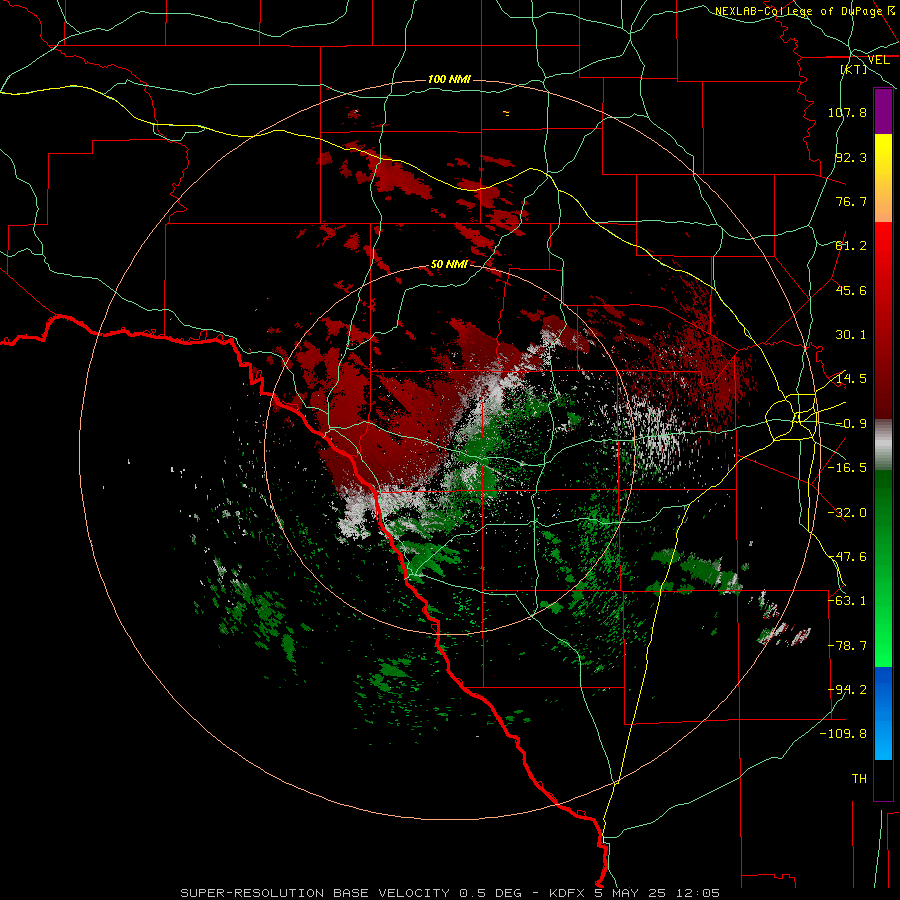This screenshot has height=900, width=900.
Task: Click the 107.8 velocity scale value
Action: click(847, 112)
